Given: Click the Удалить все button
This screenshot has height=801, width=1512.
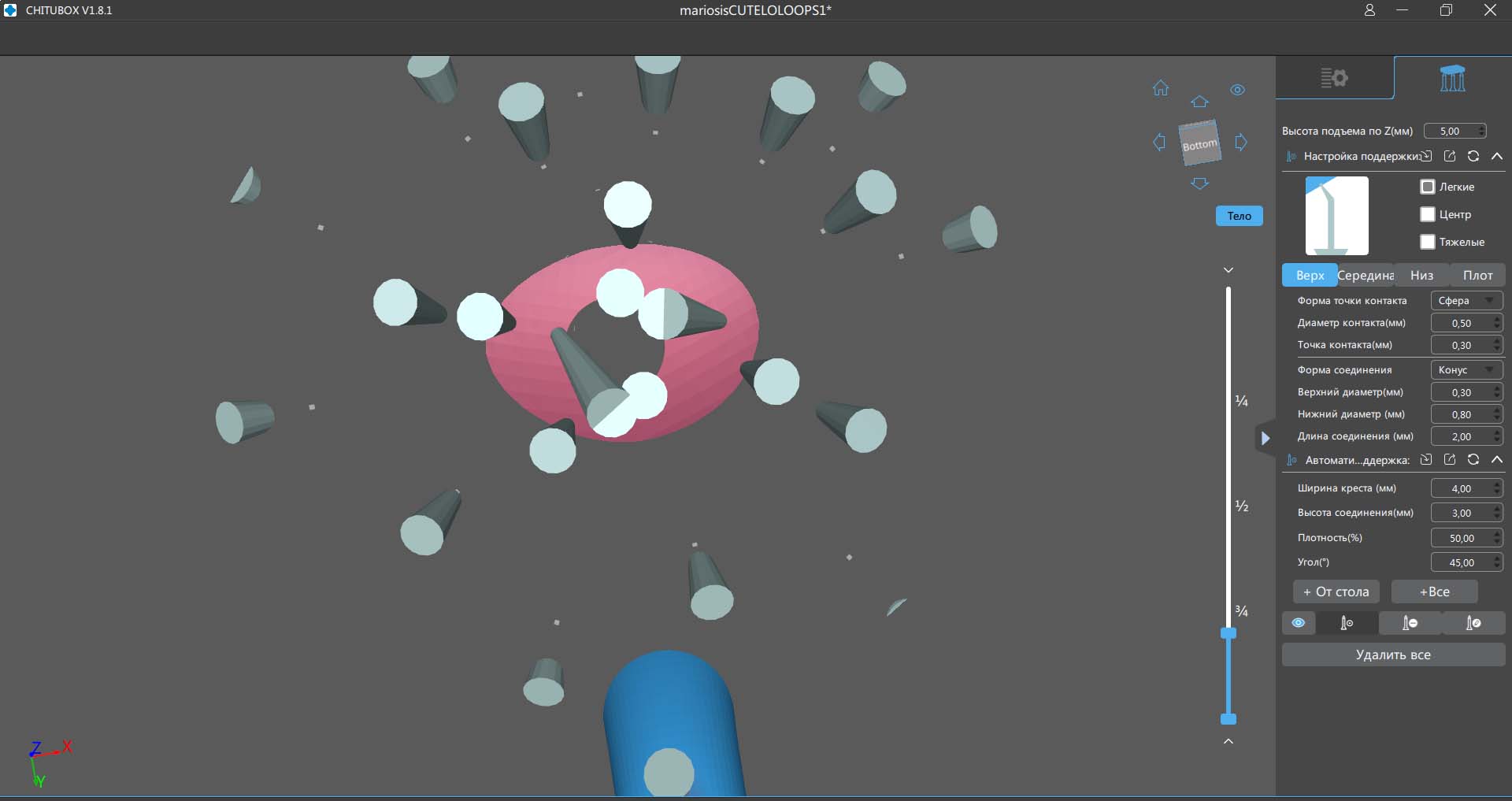Looking at the screenshot, I should point(1392,655).
